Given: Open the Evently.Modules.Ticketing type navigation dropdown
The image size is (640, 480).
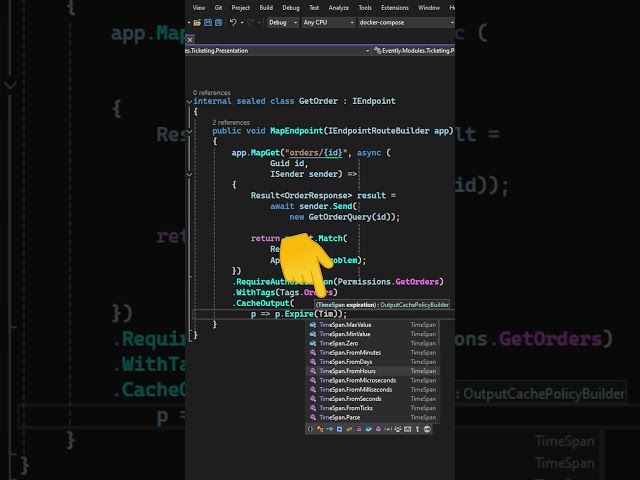Looking at the screenshot, I should [x=413, y=51].
